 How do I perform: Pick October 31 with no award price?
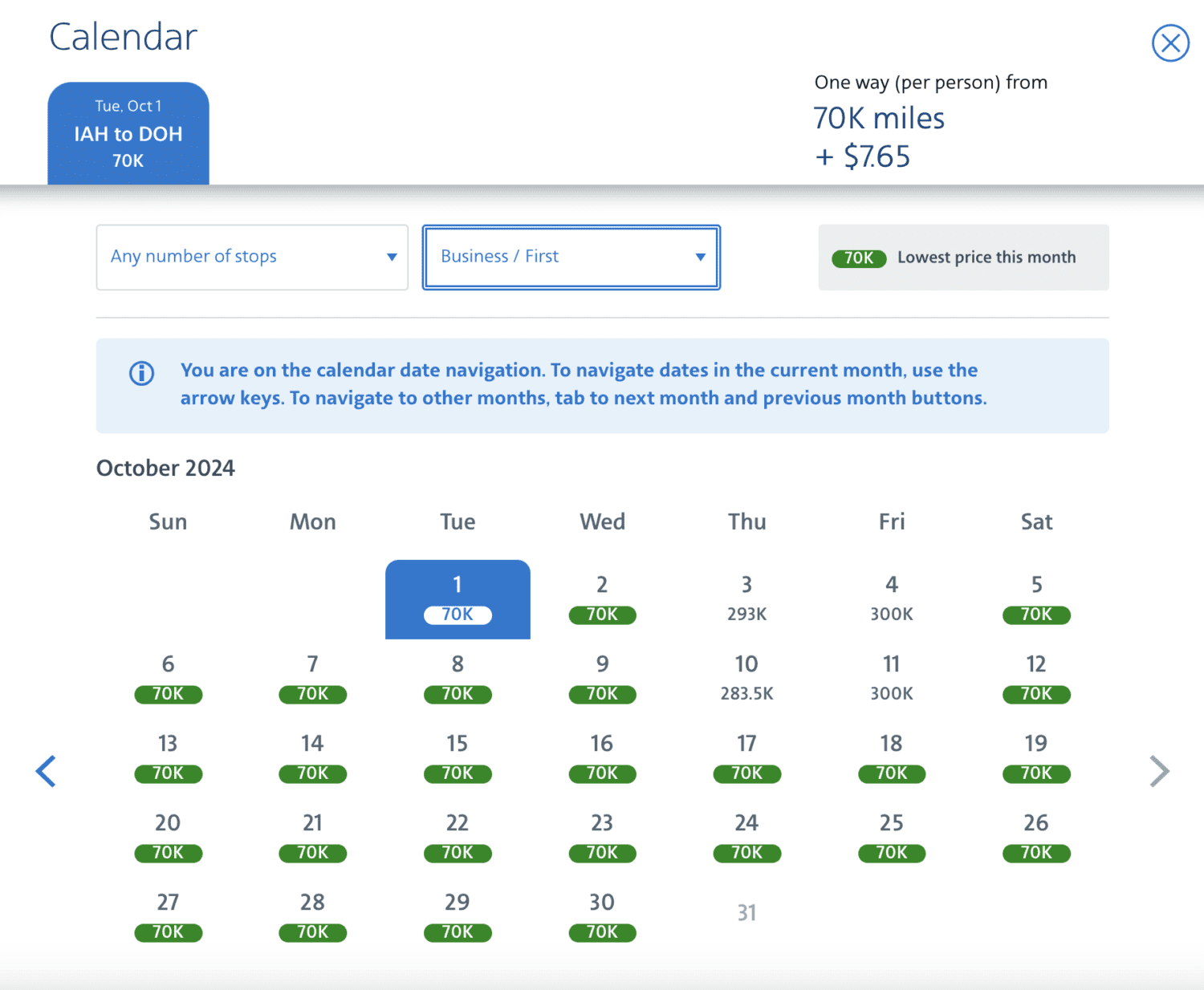click(x=746, y=911)
